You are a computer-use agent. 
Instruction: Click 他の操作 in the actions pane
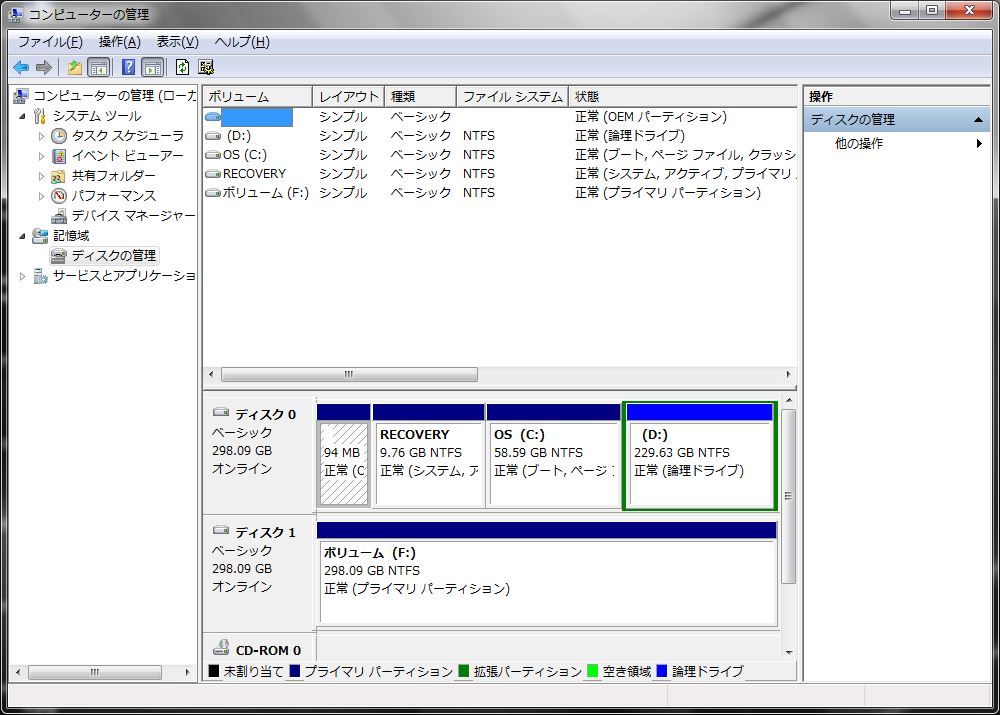click(859, 144)
